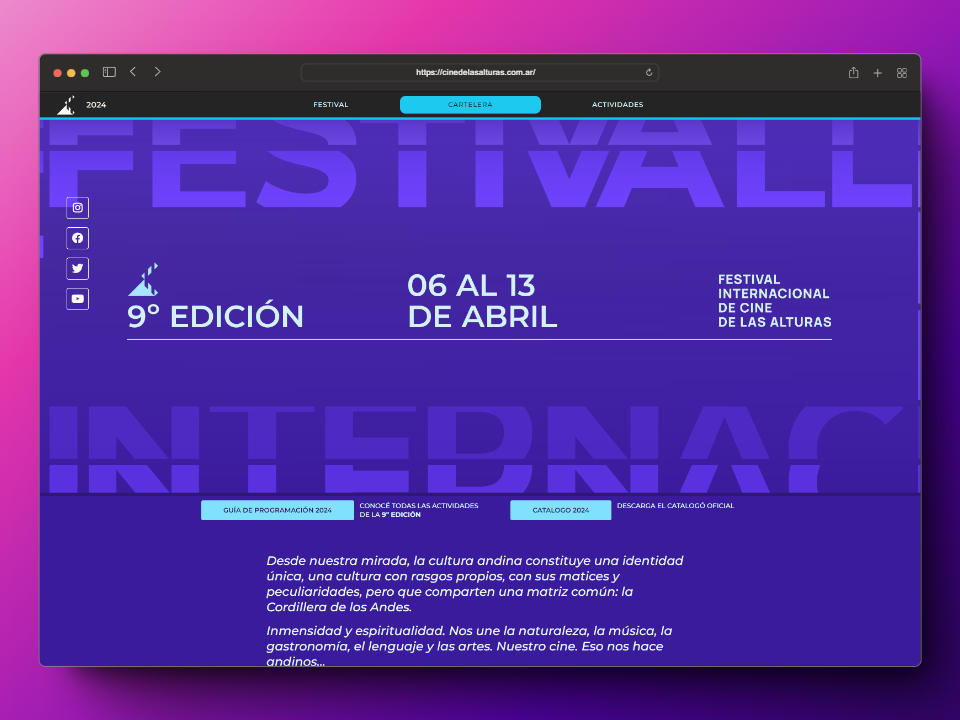
Task: Open the Twitter social icon
Action: click(77, 268)
